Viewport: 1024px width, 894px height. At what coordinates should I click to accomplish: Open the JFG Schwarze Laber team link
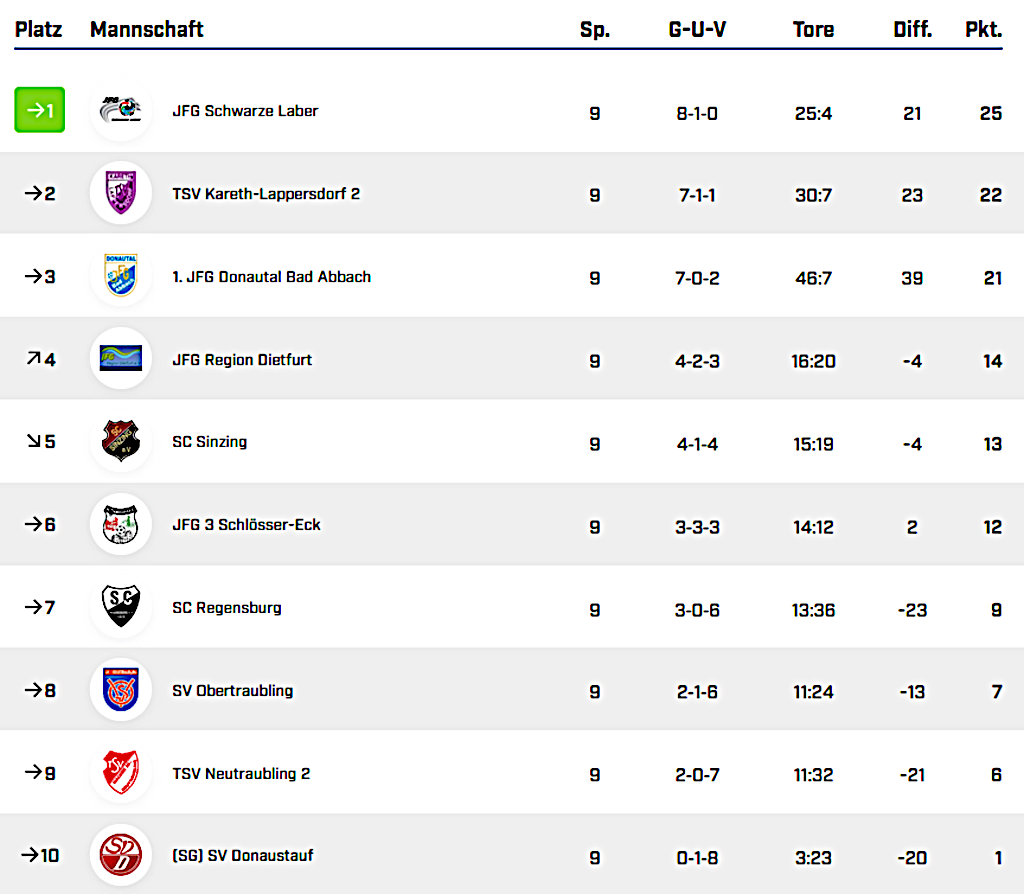pyautogui.click(x=245, y=111)
